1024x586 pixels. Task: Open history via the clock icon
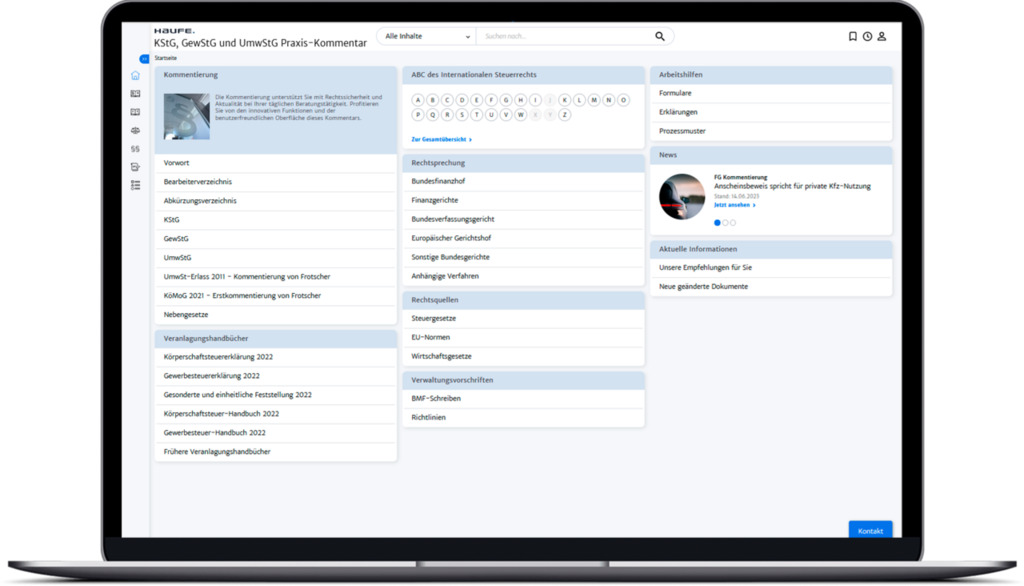867,37
